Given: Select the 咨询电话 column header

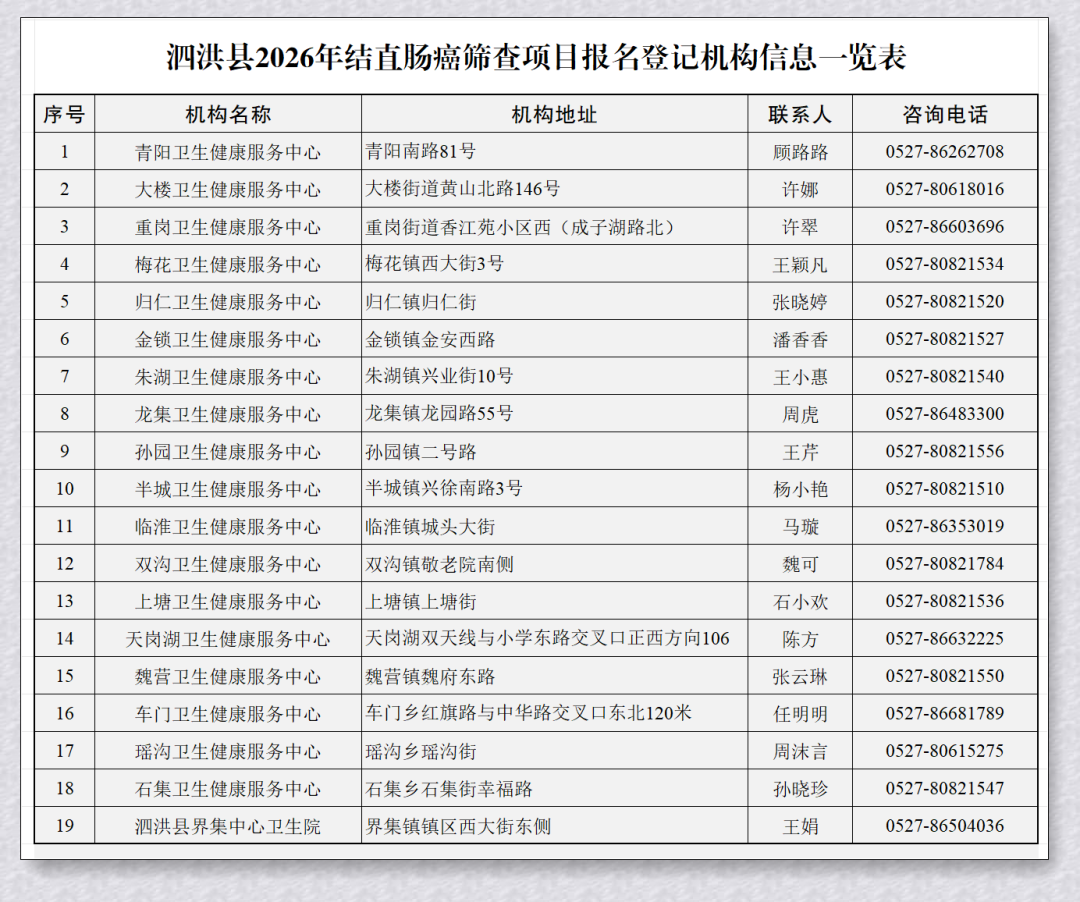Looking at the screenshot, I should point(944,114).
